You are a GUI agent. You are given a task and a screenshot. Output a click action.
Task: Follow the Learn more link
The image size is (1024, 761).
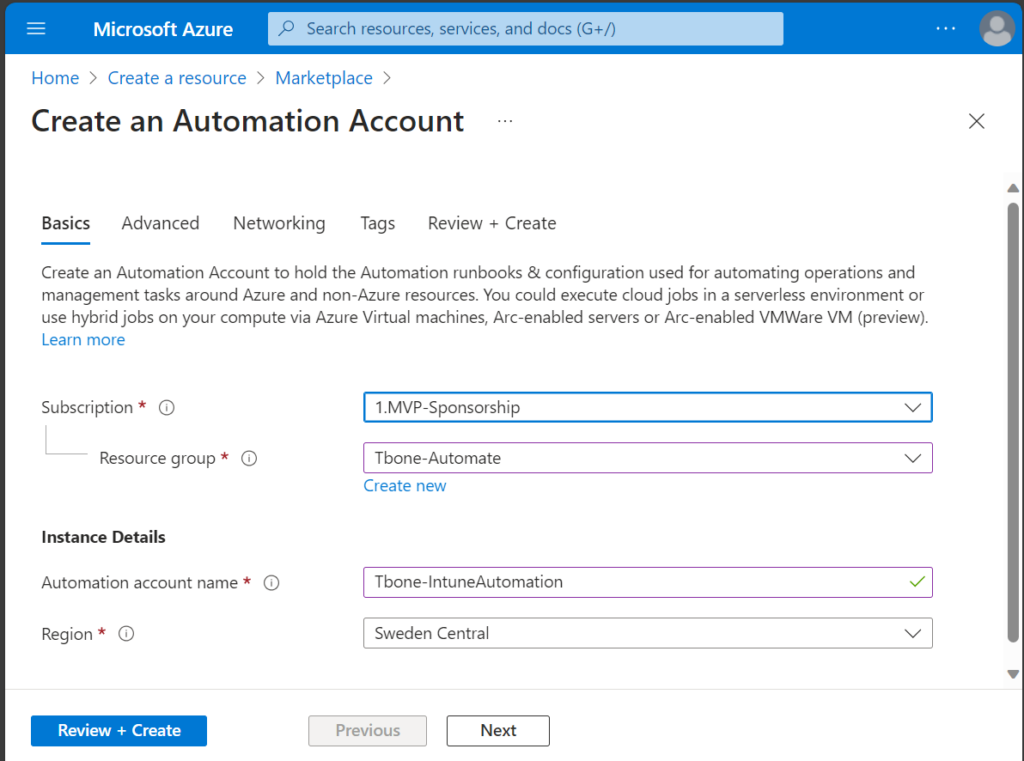click(83, 340)
